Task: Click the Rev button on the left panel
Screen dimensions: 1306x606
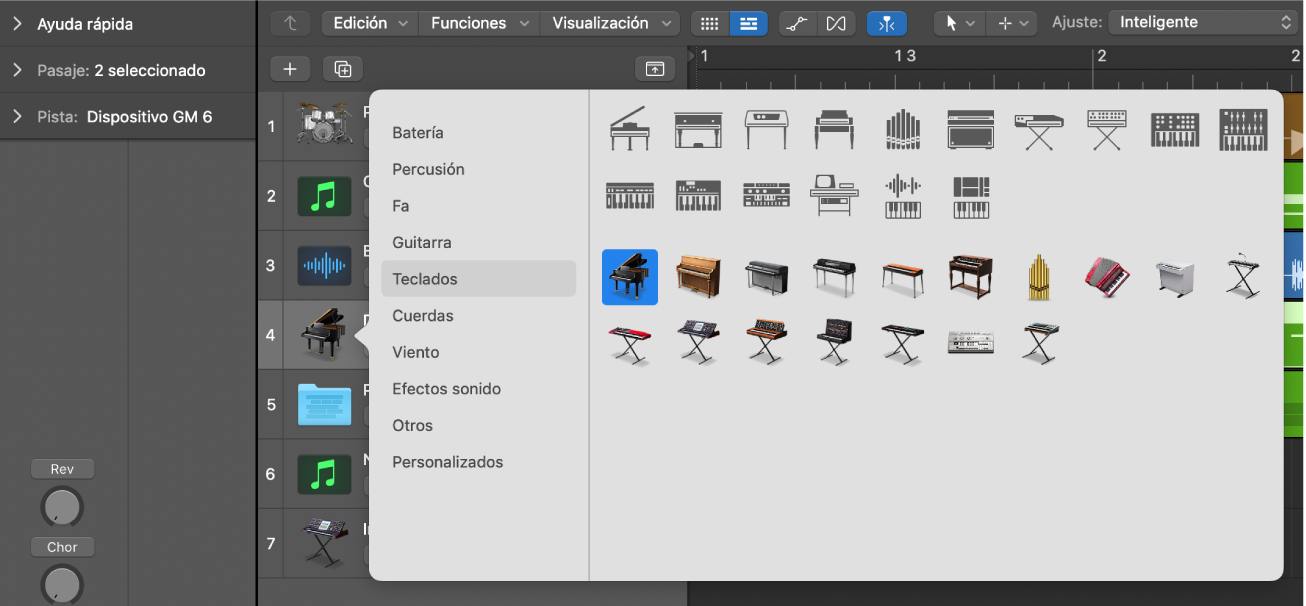Action: pyautogui.click(x=62, y=468)
